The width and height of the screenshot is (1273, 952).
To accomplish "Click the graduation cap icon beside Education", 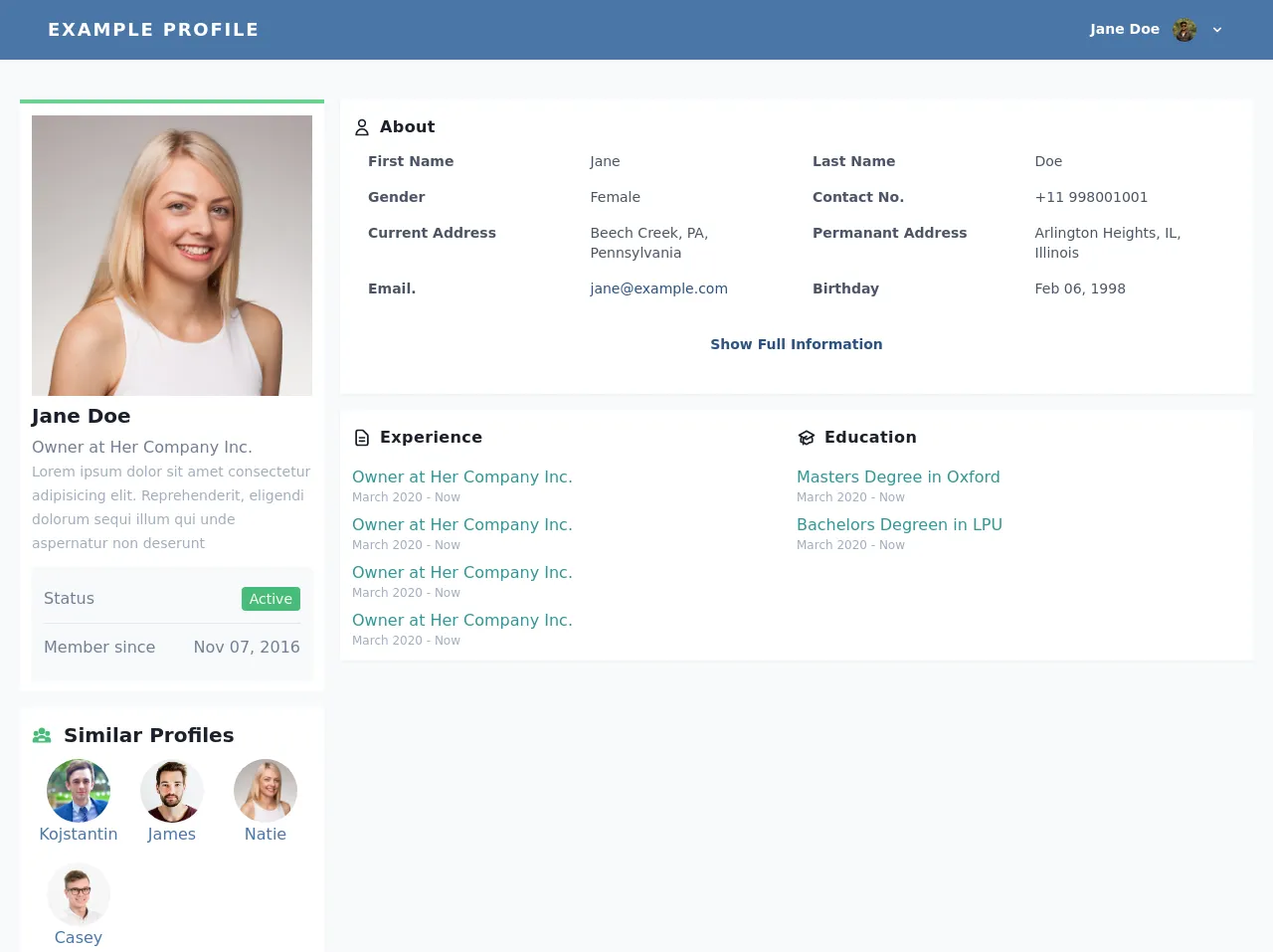I will click(807, 438).
